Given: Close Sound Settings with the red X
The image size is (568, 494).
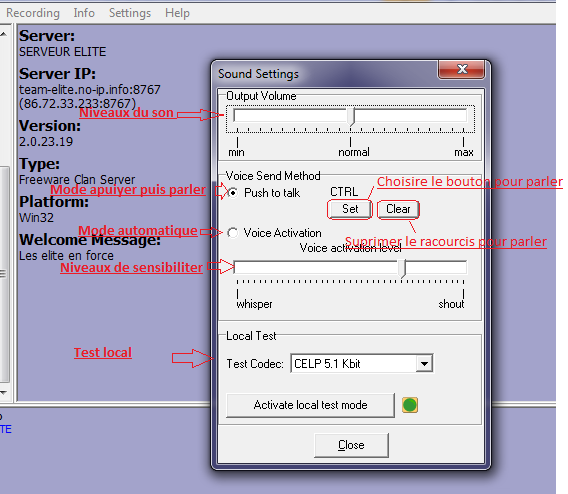Looking at the screenshot, I should [462, 69].
